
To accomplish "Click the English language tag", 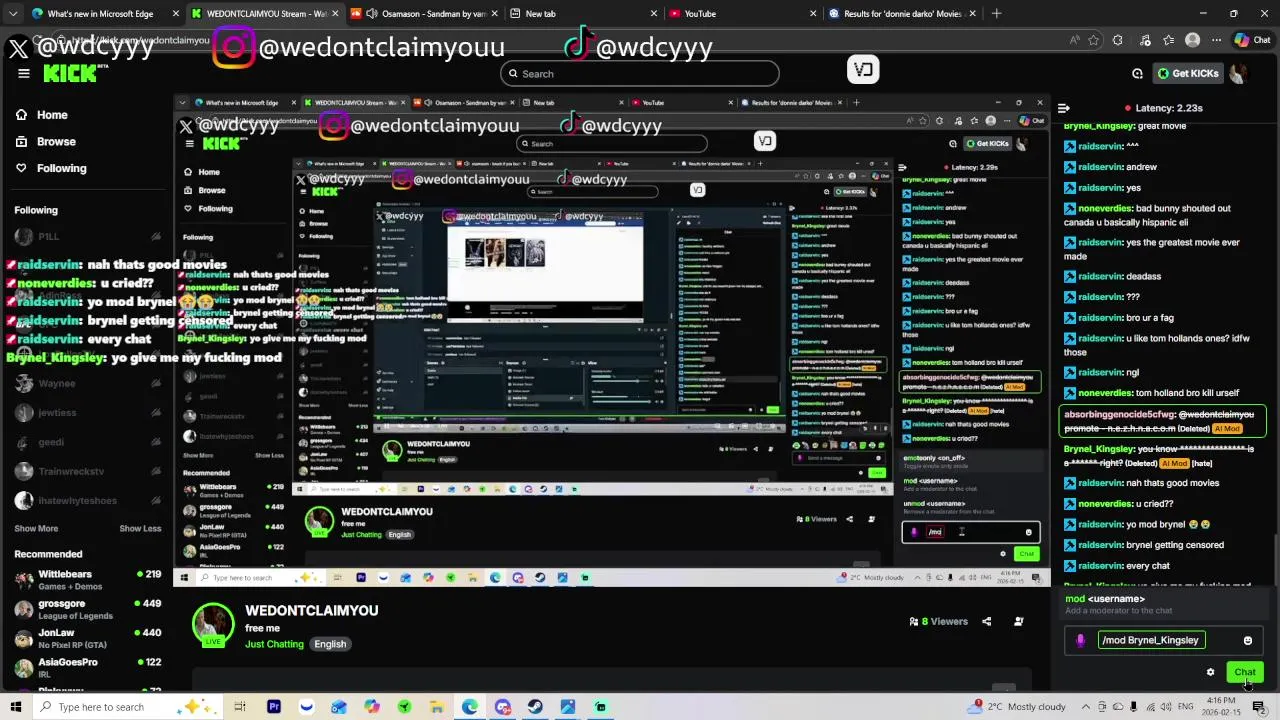I will (330, 644).
